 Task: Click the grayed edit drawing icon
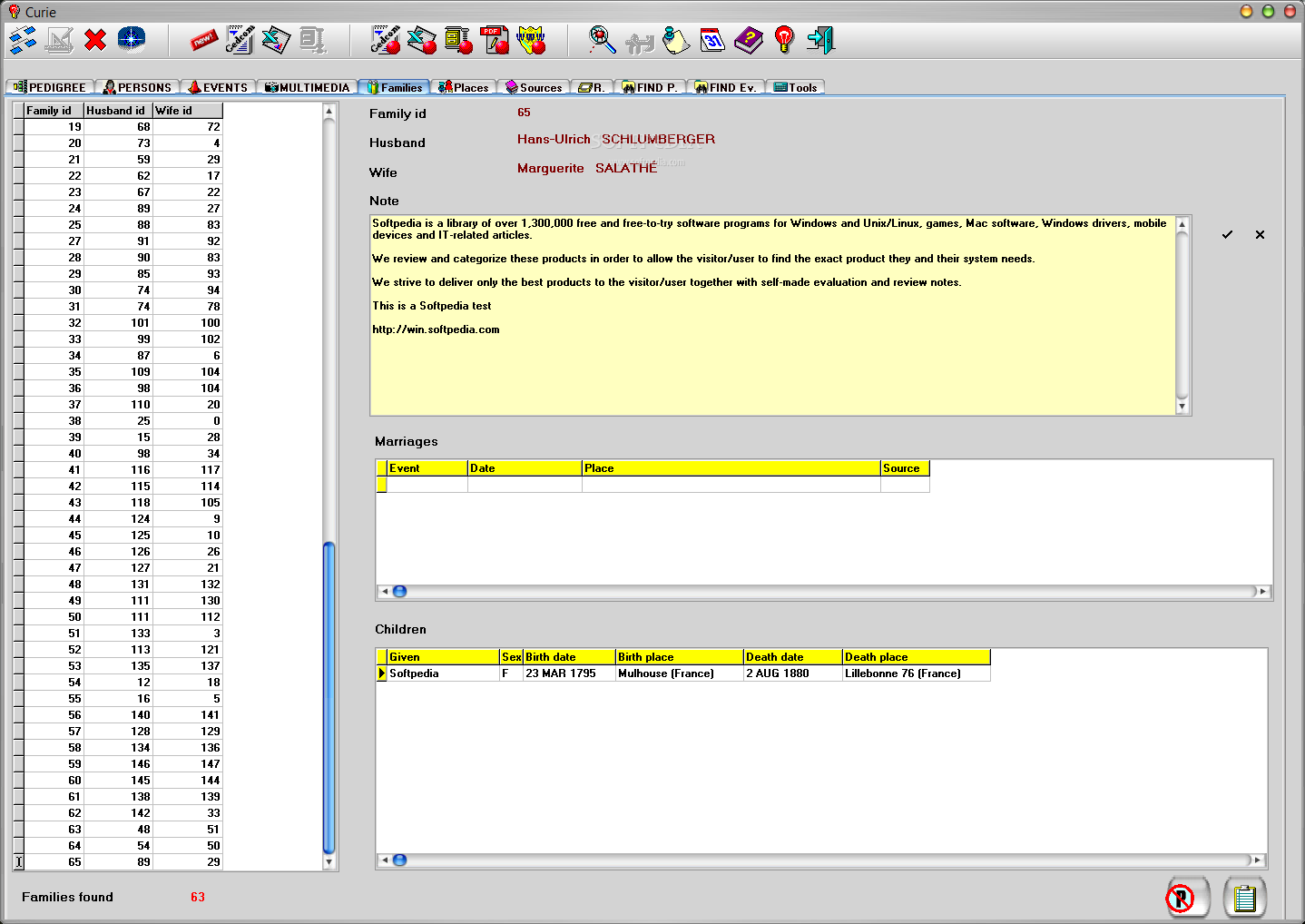click(x=60, y=40)
